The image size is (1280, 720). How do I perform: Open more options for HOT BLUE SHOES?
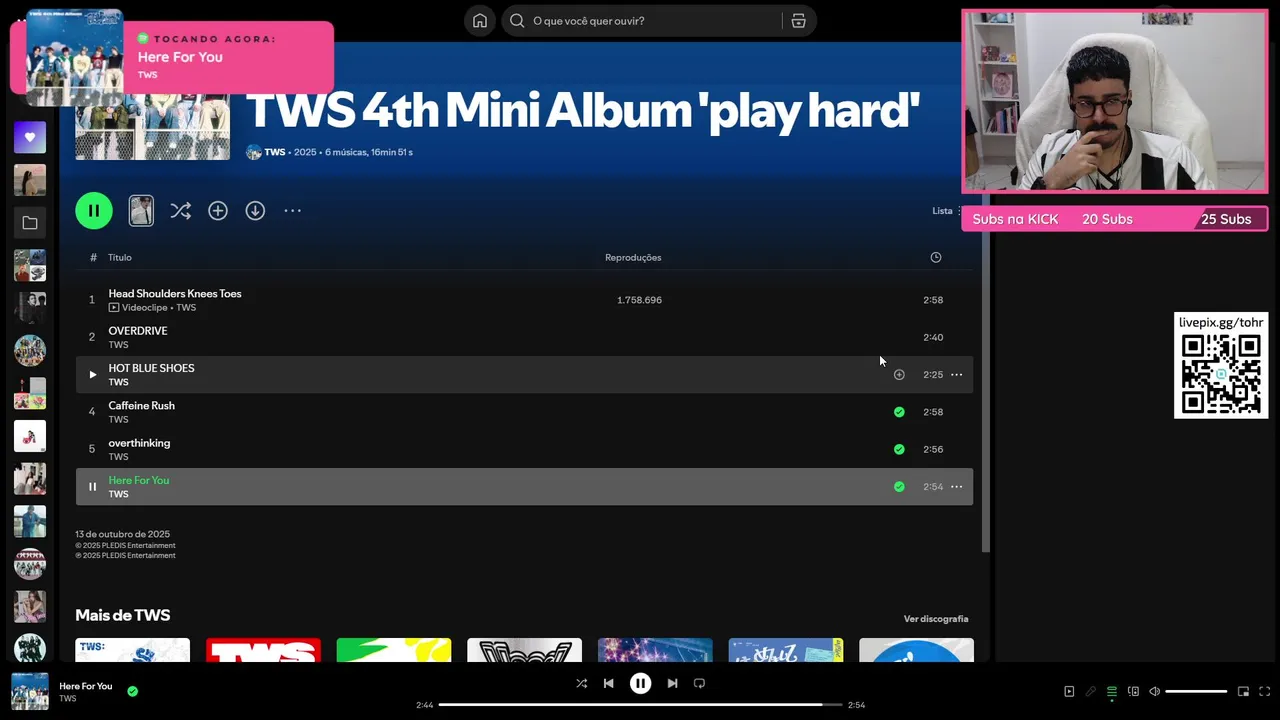coord(956,375)
